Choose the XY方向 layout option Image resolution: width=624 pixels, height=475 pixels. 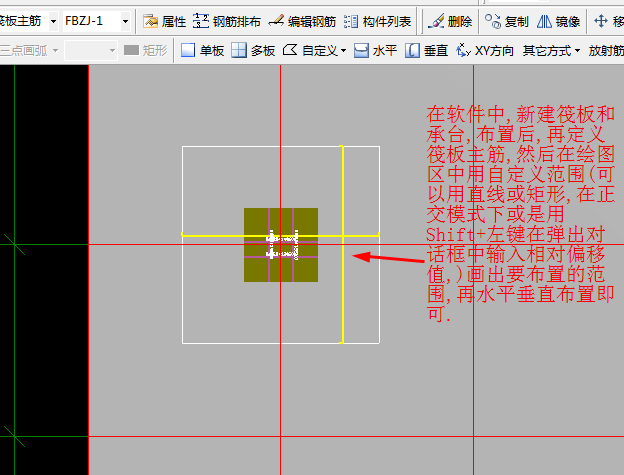pyautogui.click(x=485, y=51)
